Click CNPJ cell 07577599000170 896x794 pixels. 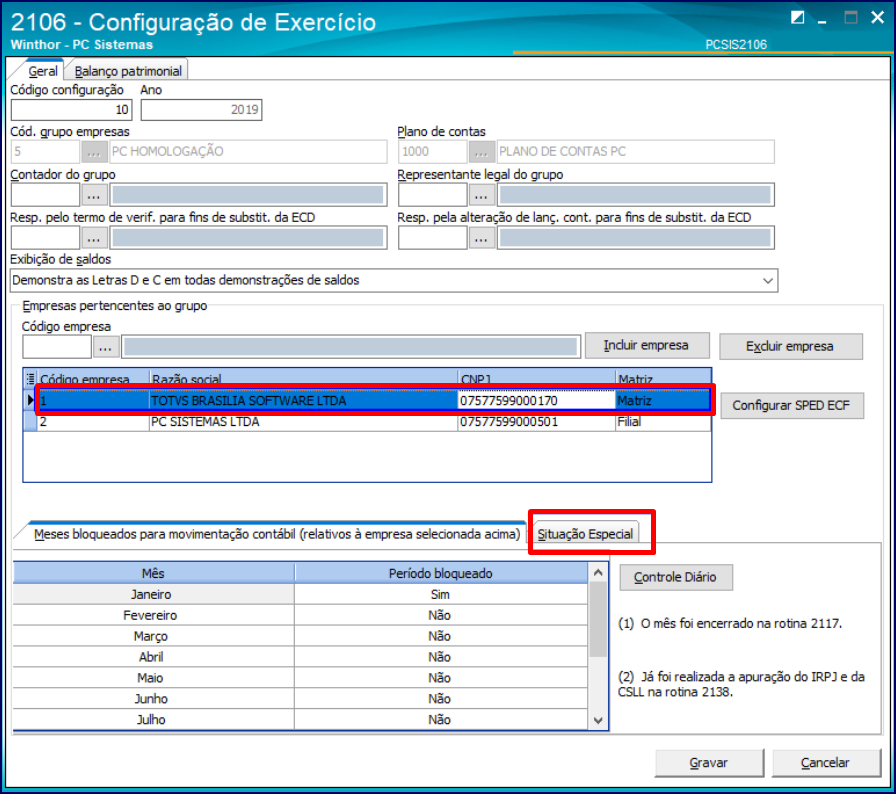(536, 400)
